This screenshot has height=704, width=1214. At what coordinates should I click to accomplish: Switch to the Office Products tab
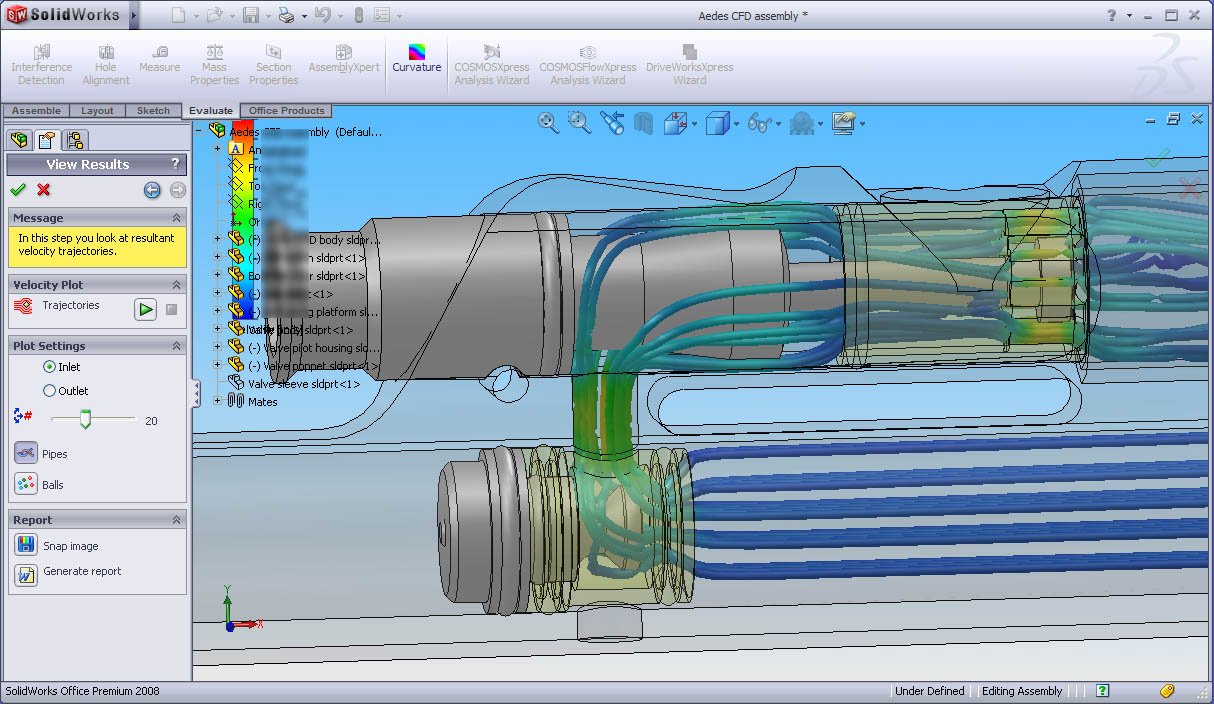[x=287, y=111]
